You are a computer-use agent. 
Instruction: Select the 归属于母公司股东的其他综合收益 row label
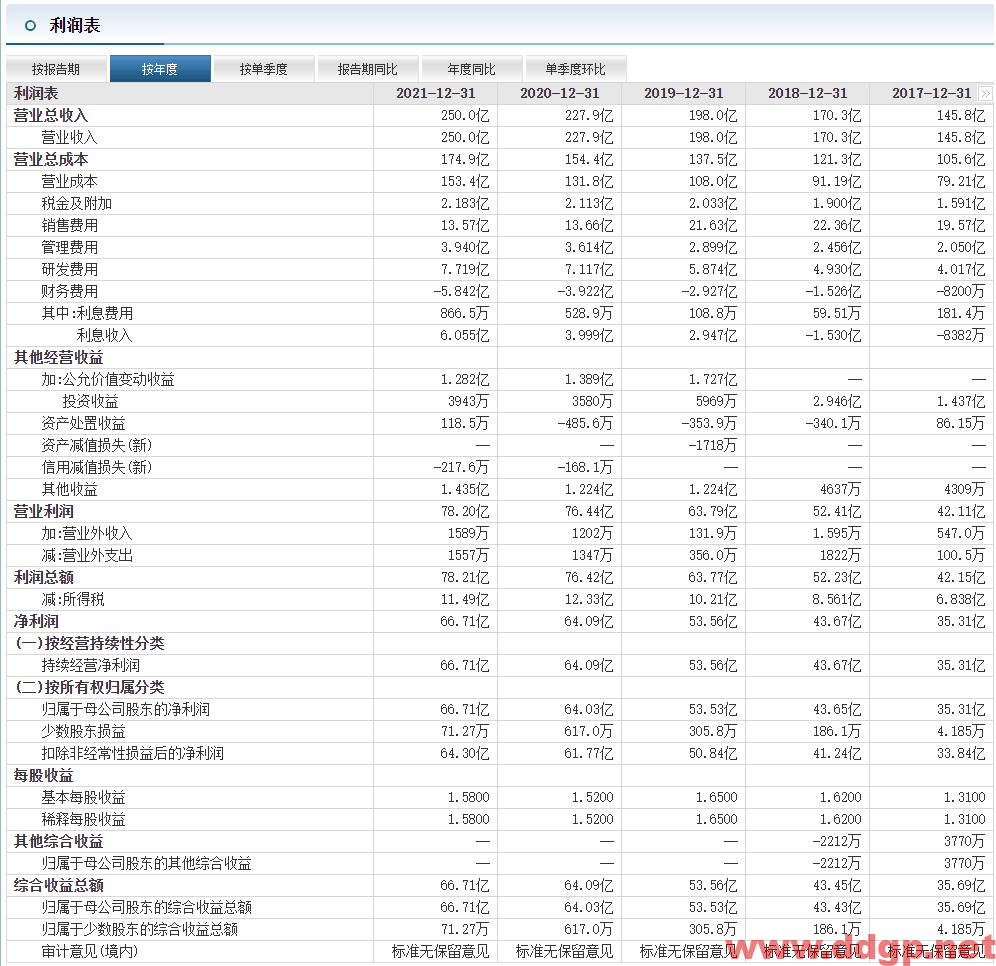point(147,864)
